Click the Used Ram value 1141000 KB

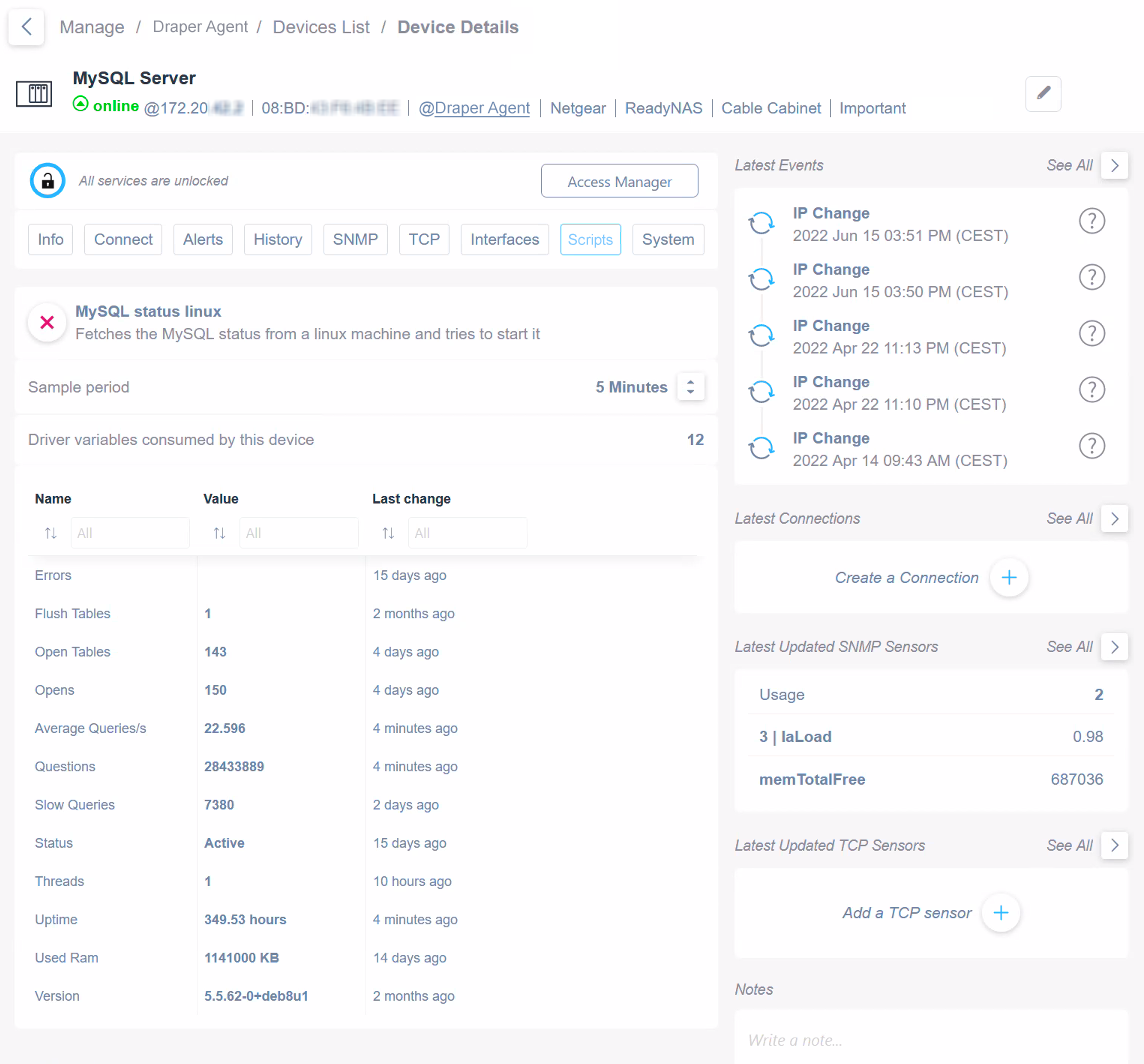pos(241,958)
